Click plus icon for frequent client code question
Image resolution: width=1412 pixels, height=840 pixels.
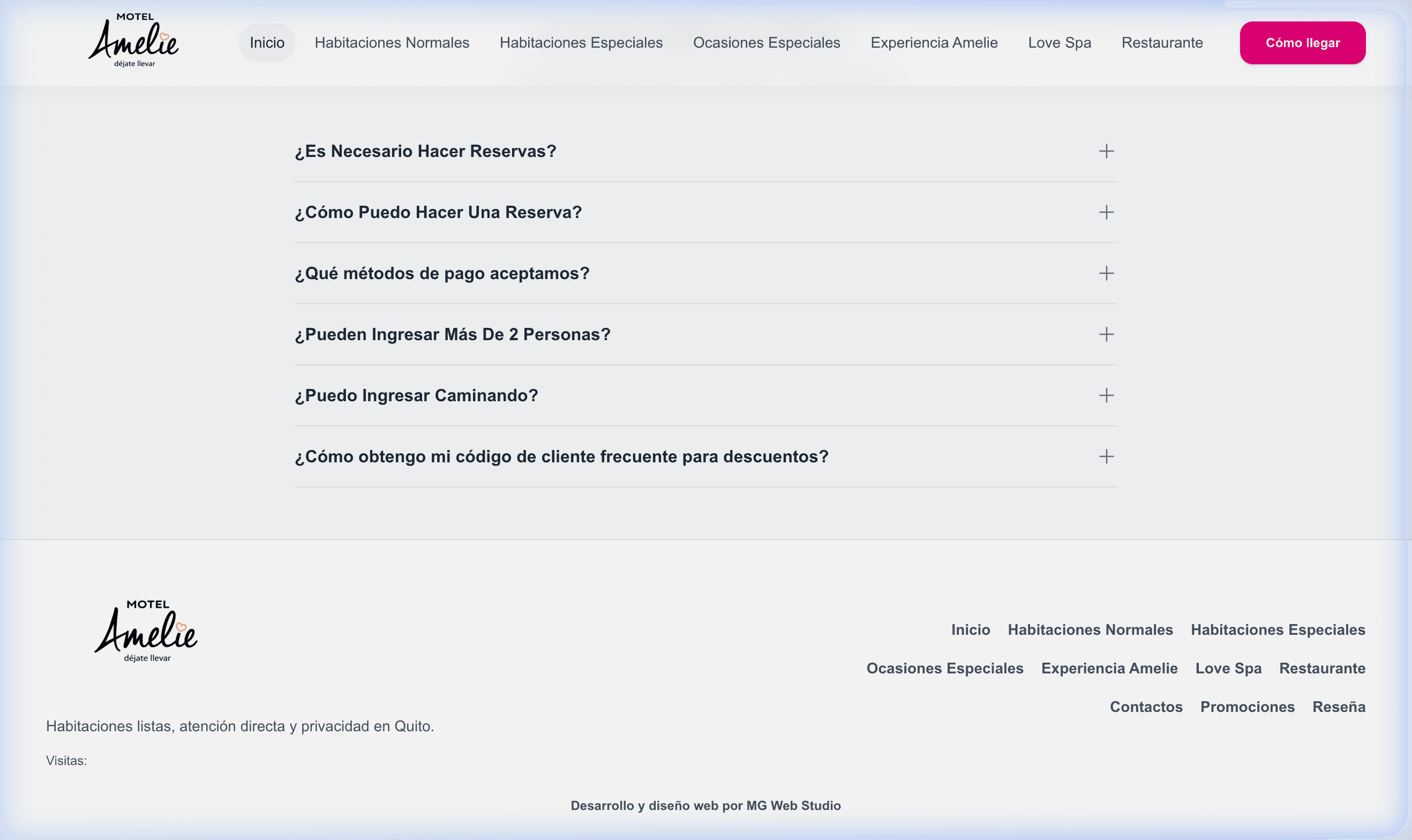pos(1106,457)
